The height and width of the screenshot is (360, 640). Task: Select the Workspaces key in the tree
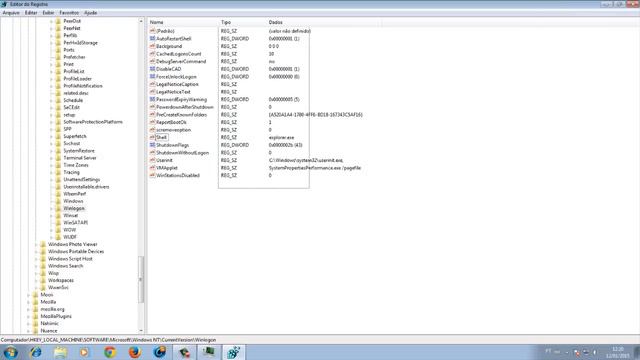(x=61, y=280)
